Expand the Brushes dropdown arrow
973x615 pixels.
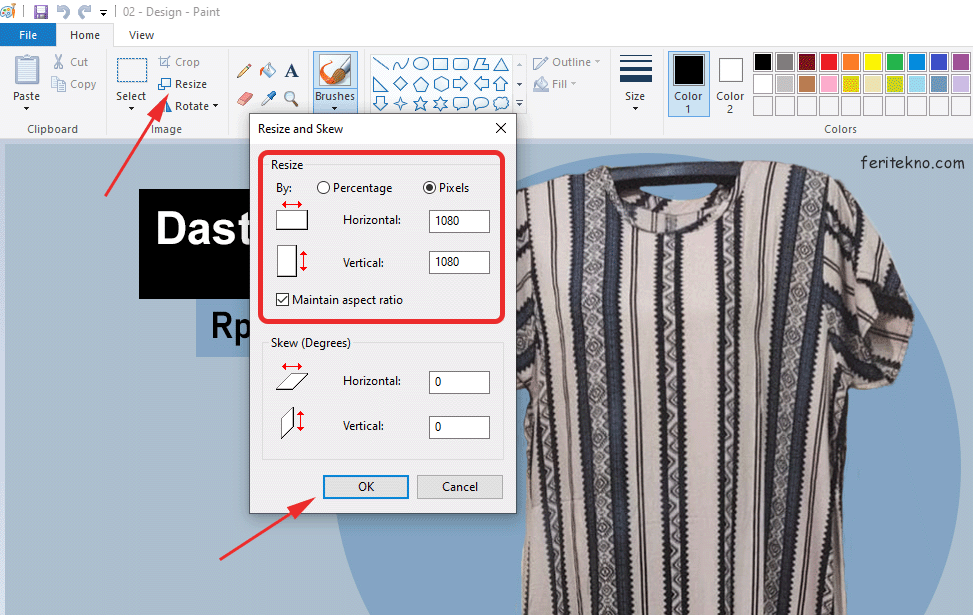[334, 109]
